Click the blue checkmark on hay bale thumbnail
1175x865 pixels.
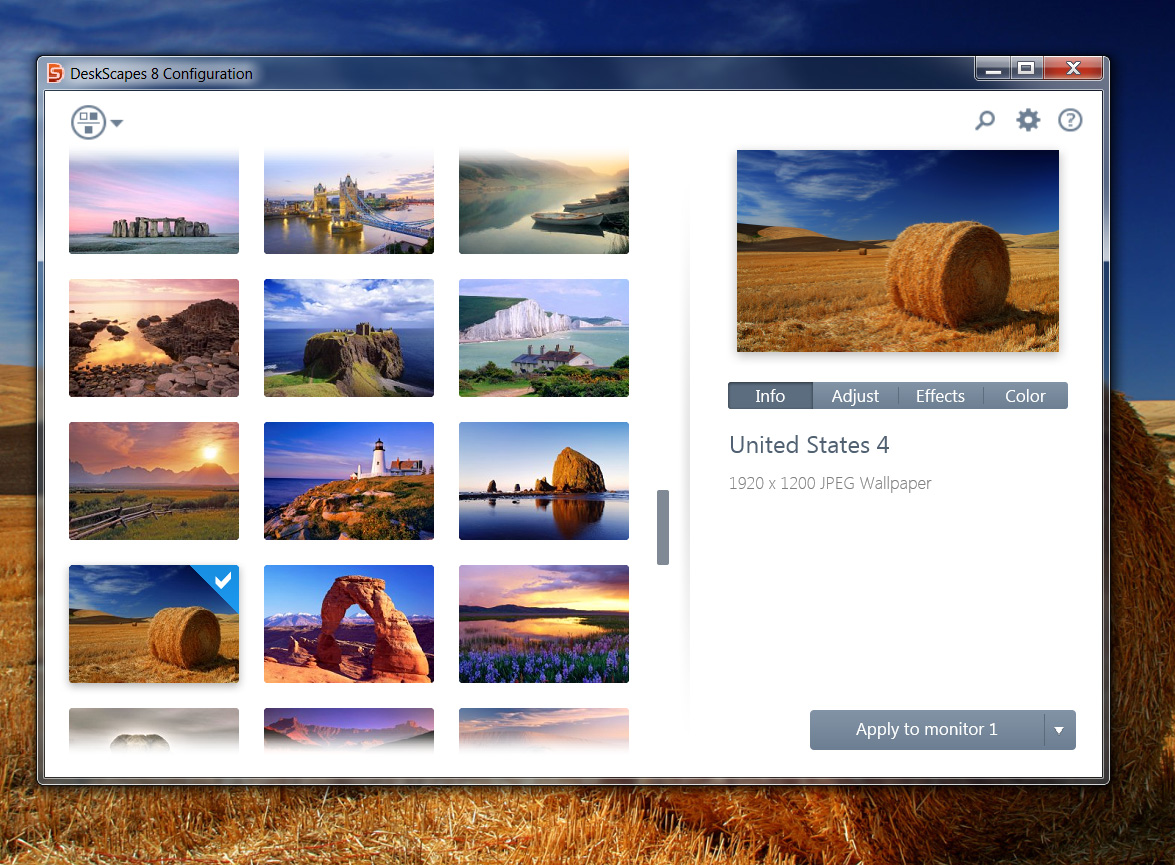(x=223, y=580)
